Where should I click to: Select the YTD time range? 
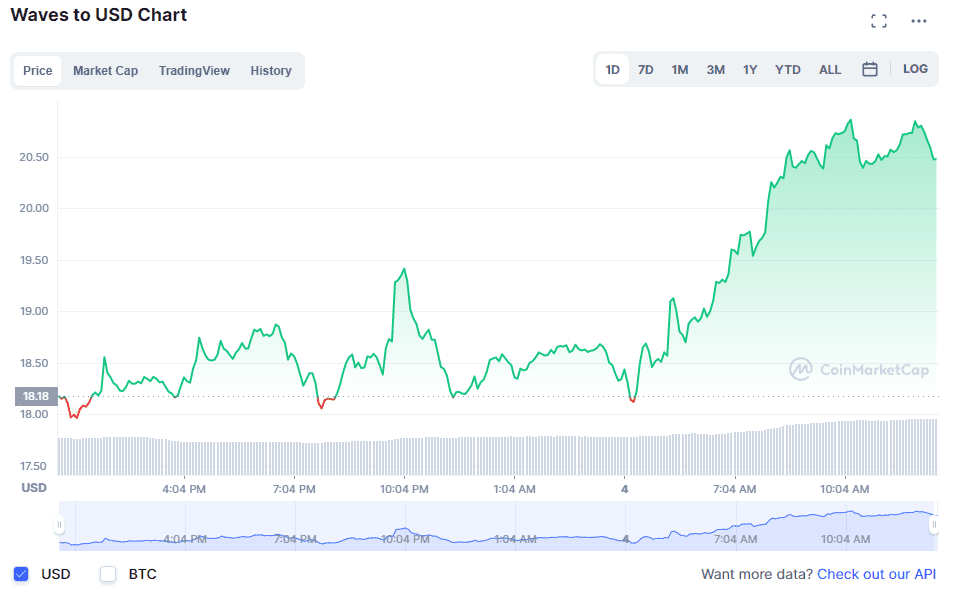point(787,69)
